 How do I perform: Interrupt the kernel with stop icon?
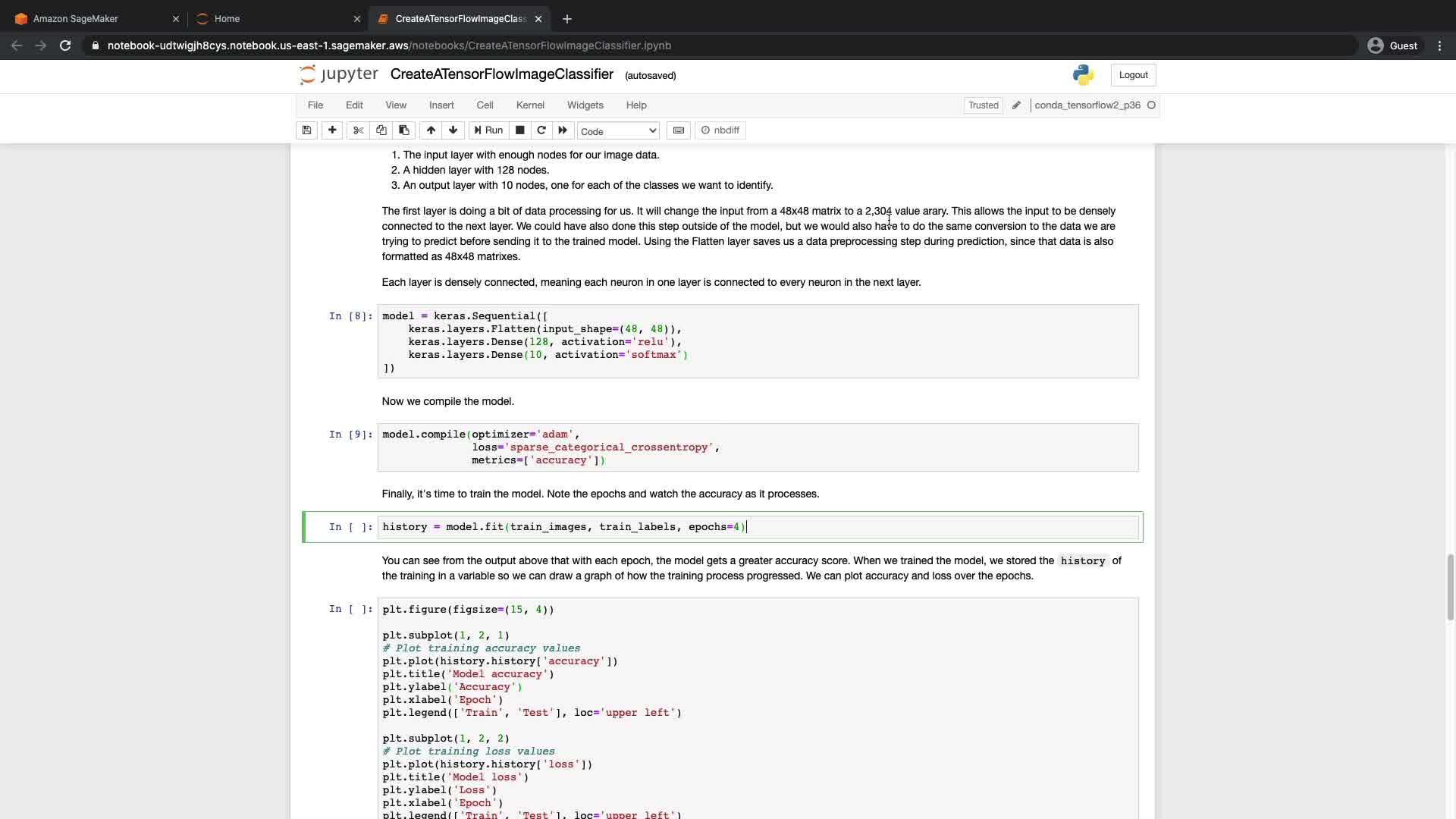[x=520, y=130]
